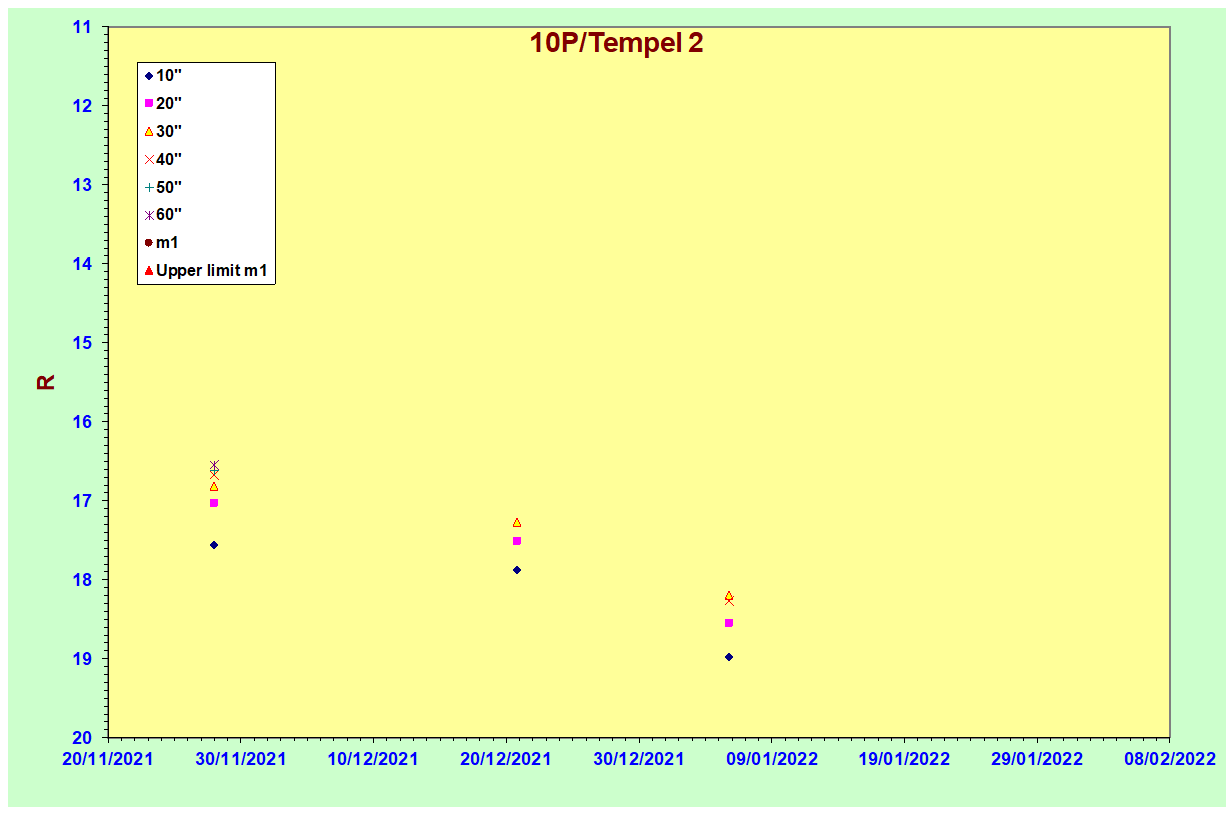Select the "Upper limit m1" legend entry
The height and width of the screenshot is (813, 1231).
click(x=206, y=270)
